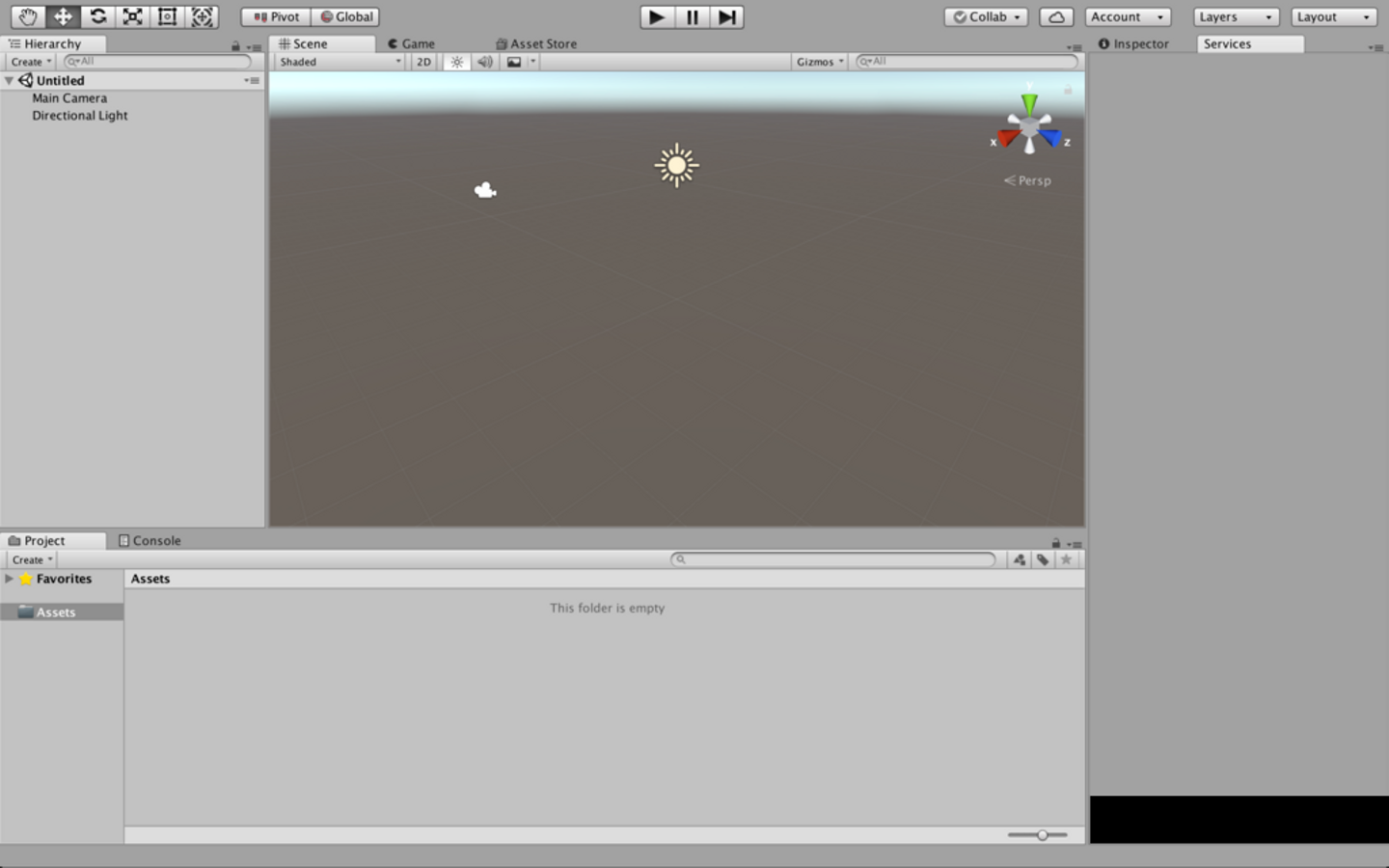Open the Shaded draw mode dropdown

click(x=340, y=62)
